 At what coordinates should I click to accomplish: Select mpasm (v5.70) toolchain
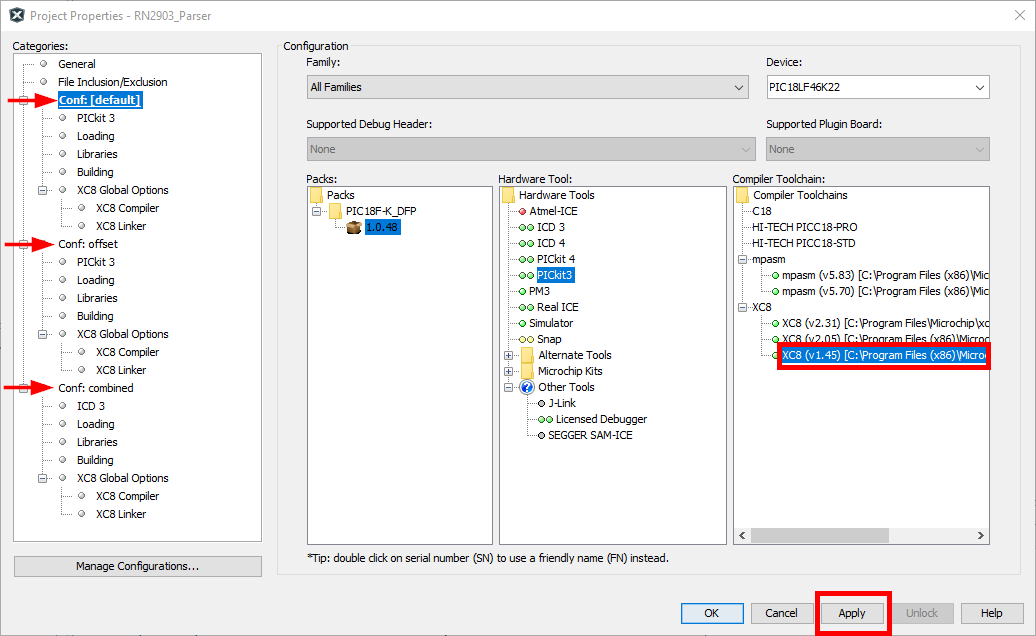[885, 291]
